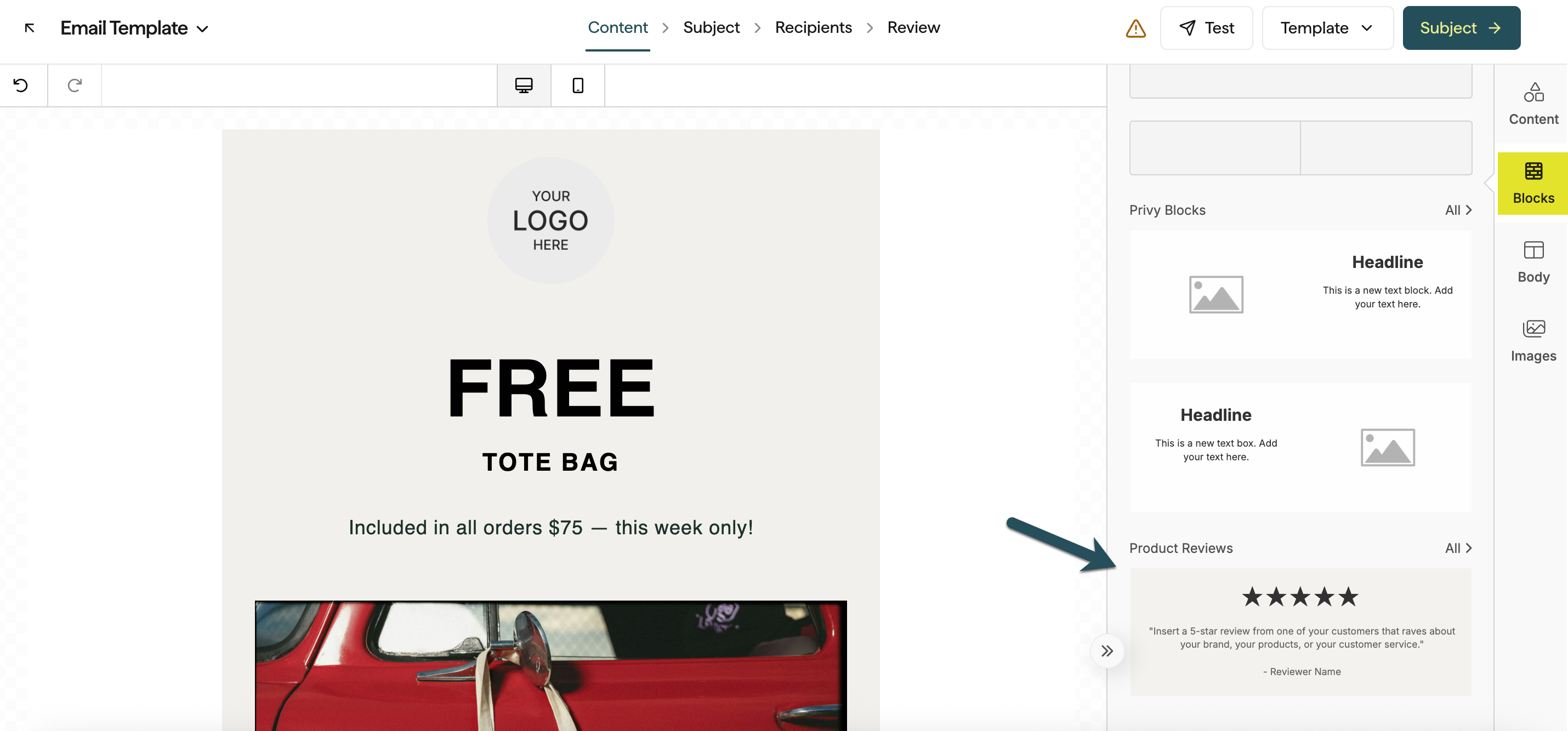Switch to mobile preview mode
This screenshot has width=1568, height=731.
click(x=577, y=85)
